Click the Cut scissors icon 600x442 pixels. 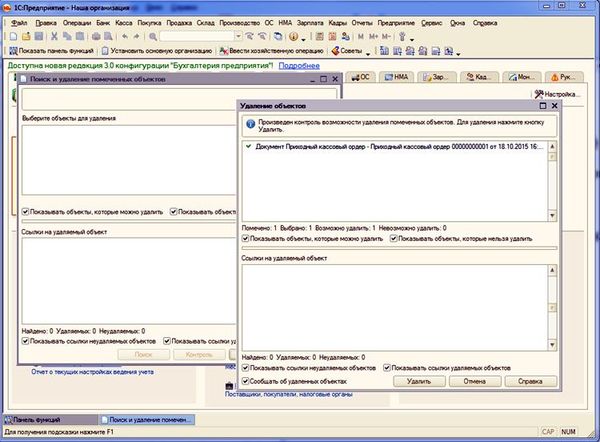coord(54,36)
